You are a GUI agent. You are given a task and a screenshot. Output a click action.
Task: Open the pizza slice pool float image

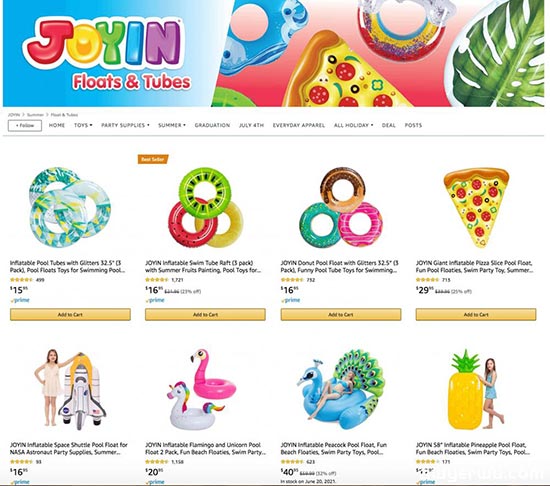476,207
